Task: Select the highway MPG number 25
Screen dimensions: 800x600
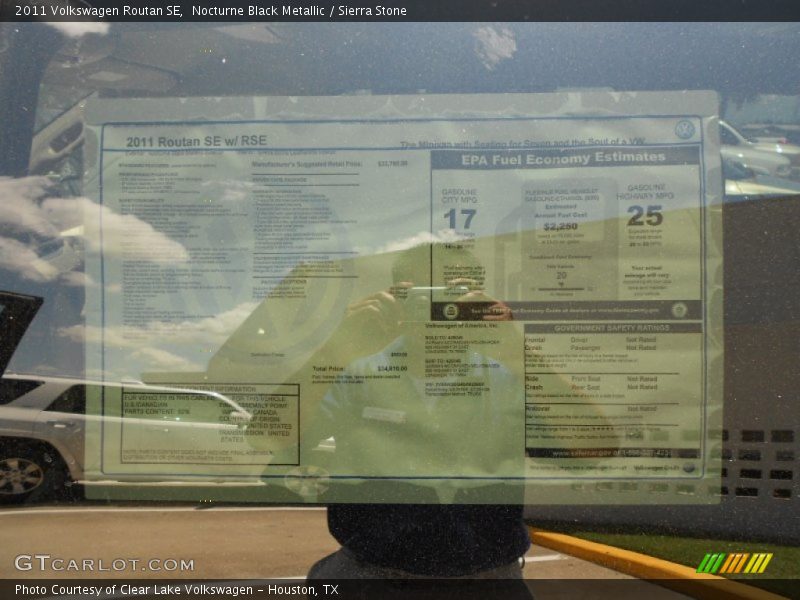Action: (645, 215)
